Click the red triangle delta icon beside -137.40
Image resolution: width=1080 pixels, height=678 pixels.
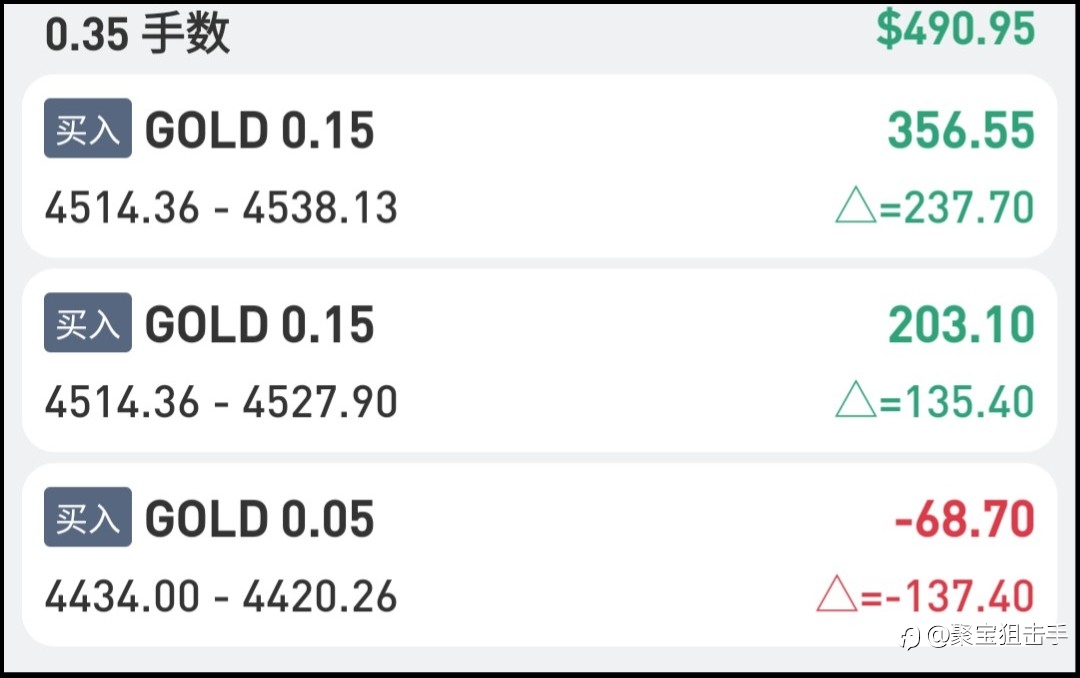point(838,596)
